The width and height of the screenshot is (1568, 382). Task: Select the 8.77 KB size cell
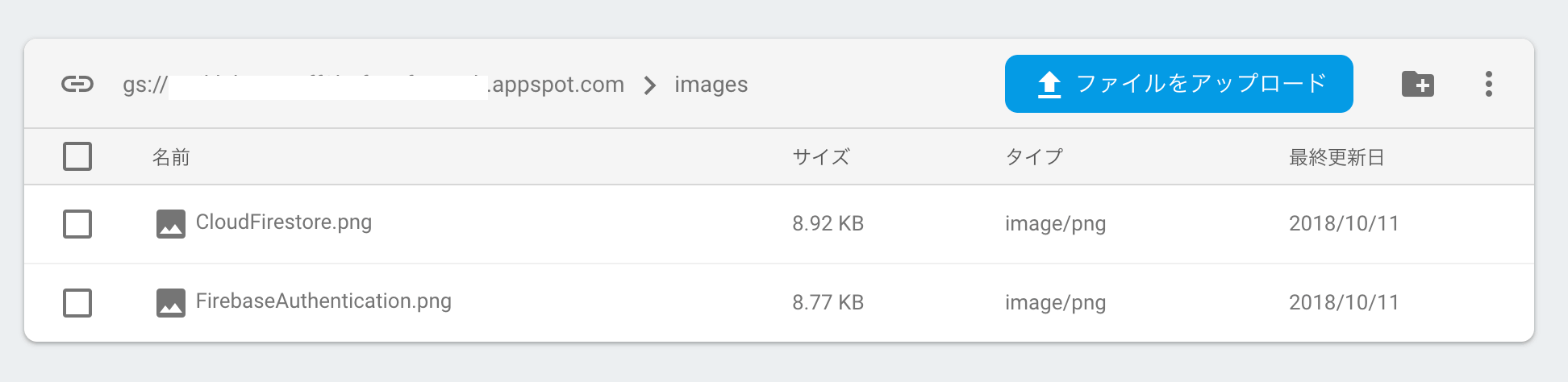pos(828,302)
